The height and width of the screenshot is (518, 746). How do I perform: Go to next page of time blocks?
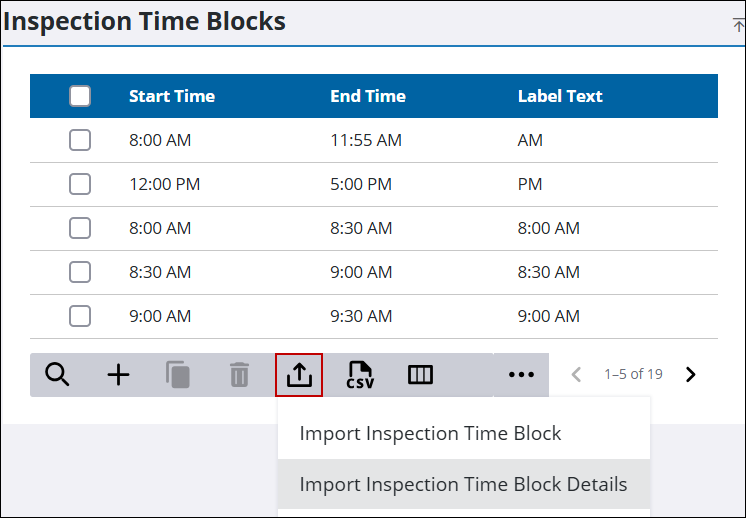[690, 375]
